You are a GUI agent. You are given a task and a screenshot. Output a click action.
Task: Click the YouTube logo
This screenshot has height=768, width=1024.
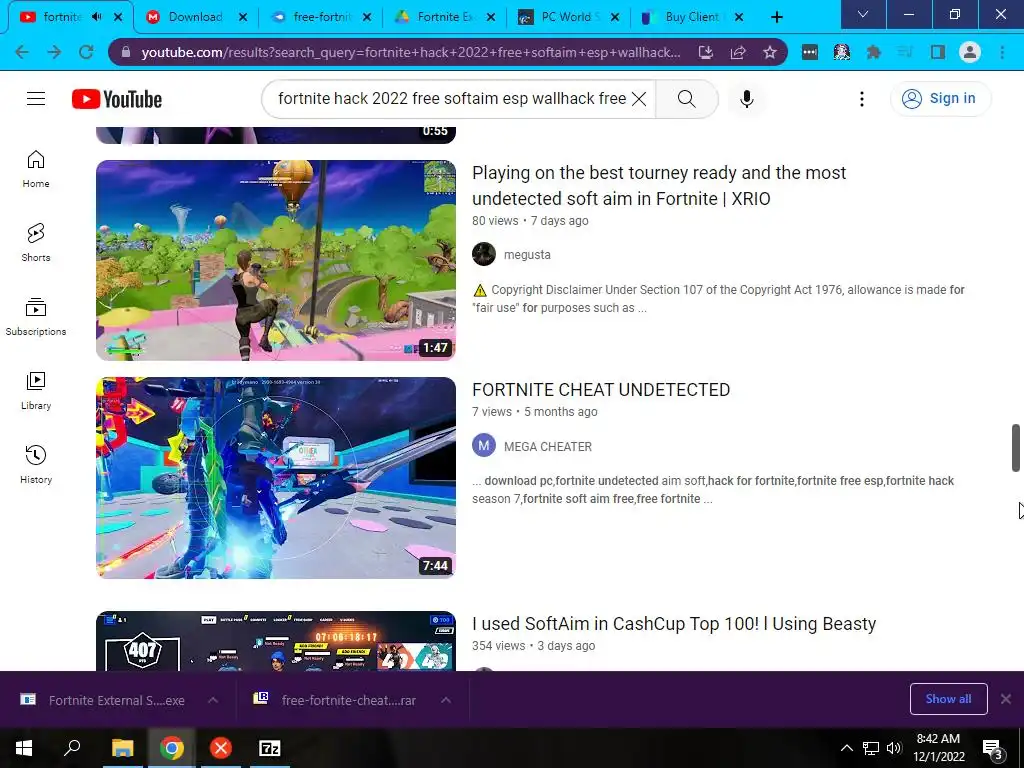click(x=117, y=99)
